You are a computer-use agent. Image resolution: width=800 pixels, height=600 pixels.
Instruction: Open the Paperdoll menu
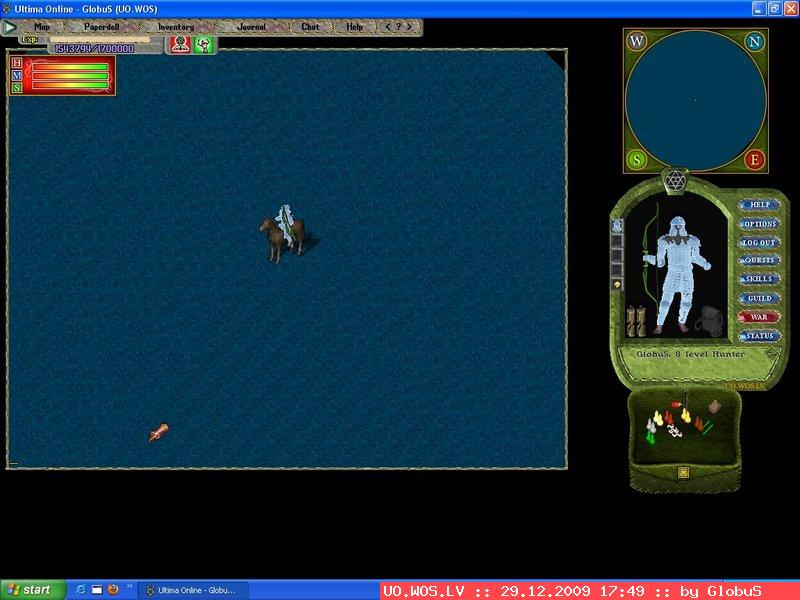[x=101, y=27]
